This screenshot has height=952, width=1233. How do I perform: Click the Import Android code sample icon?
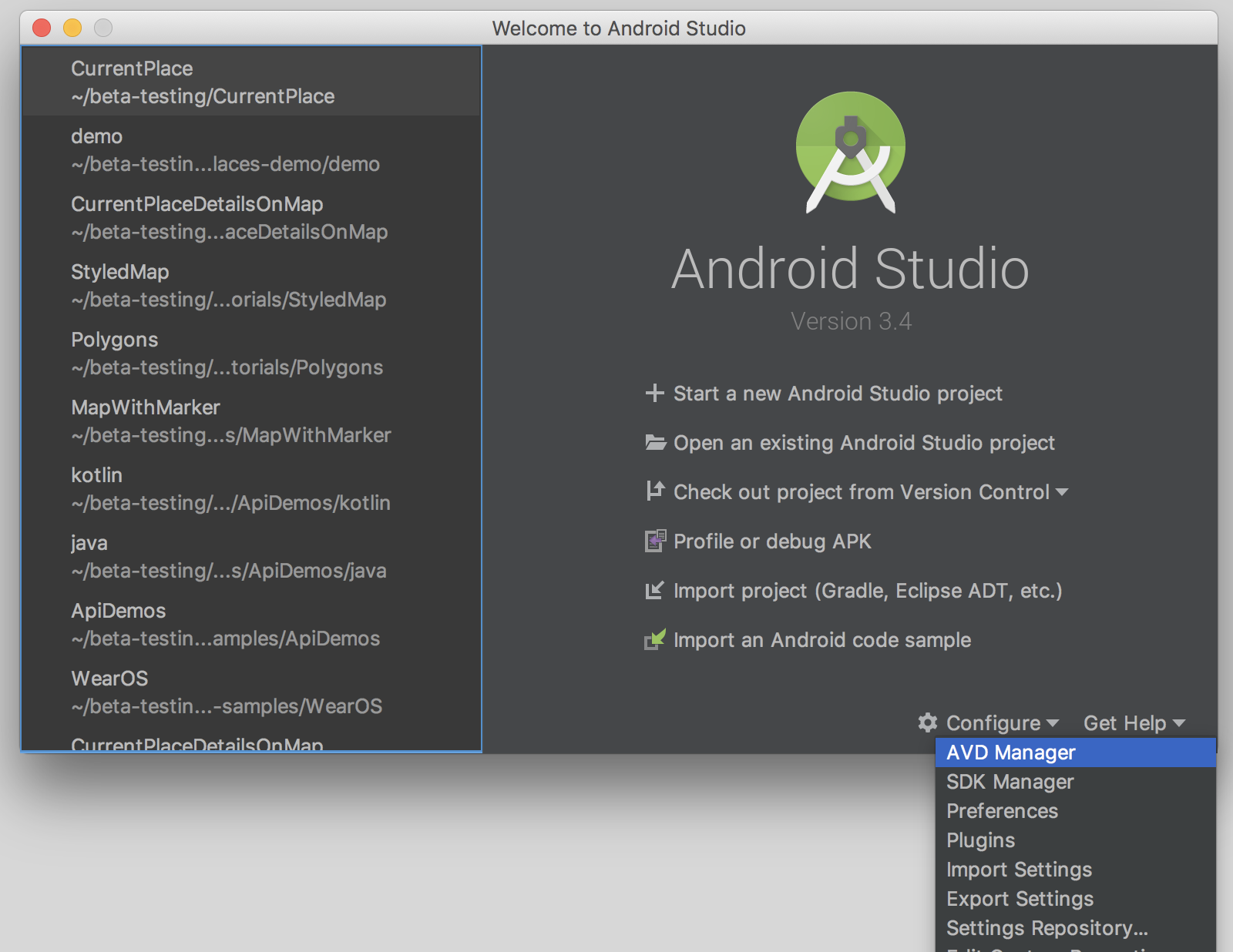pos(654,639)
